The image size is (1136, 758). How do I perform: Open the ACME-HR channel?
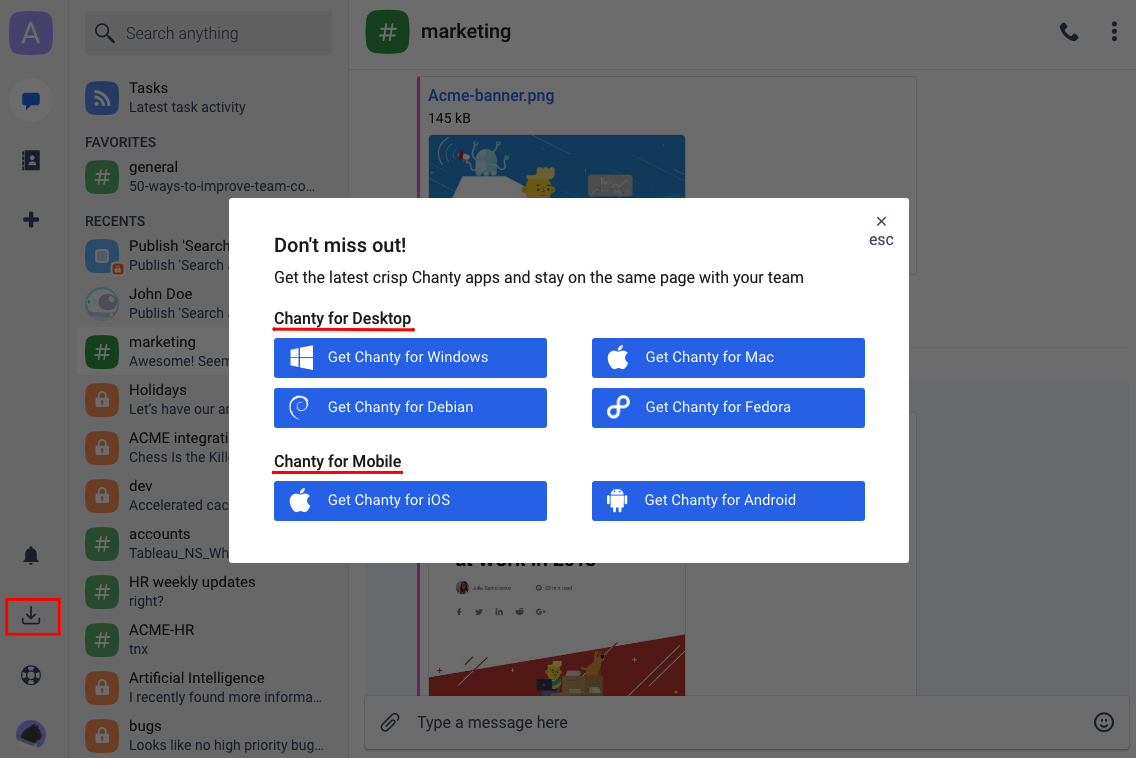click(209, 639)
